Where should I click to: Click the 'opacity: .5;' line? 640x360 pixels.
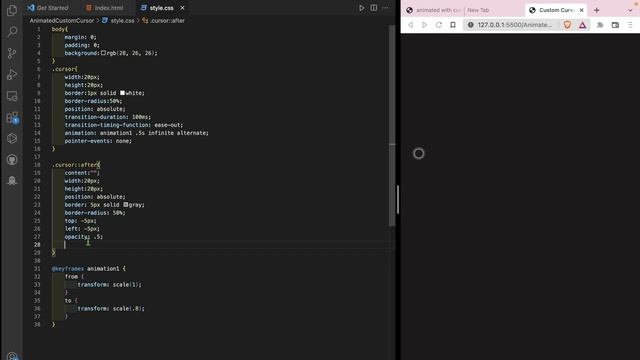point(84,236)
